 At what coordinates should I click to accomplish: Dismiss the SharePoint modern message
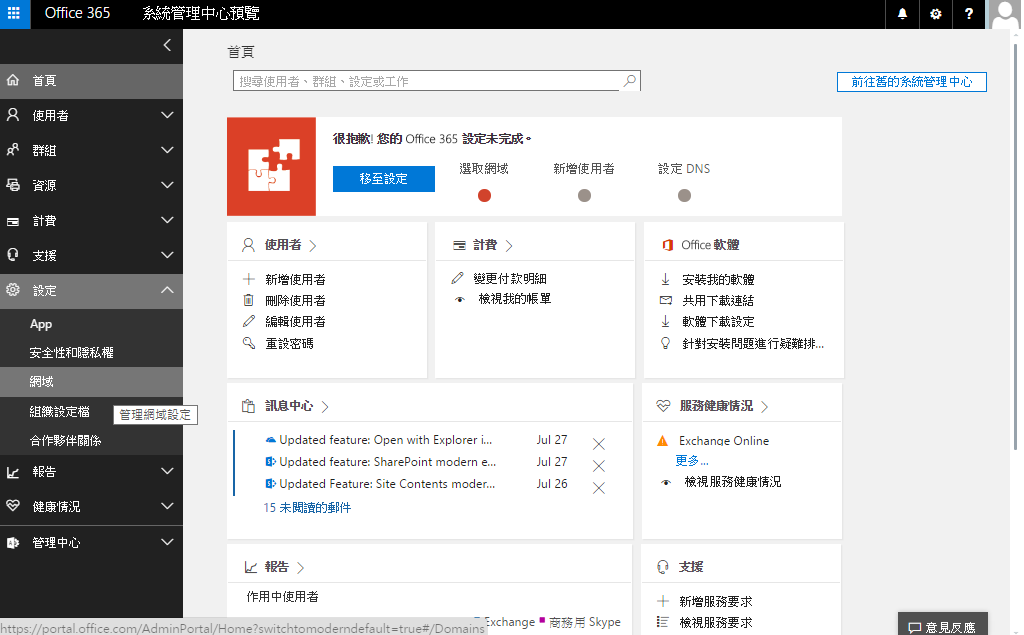598,466
